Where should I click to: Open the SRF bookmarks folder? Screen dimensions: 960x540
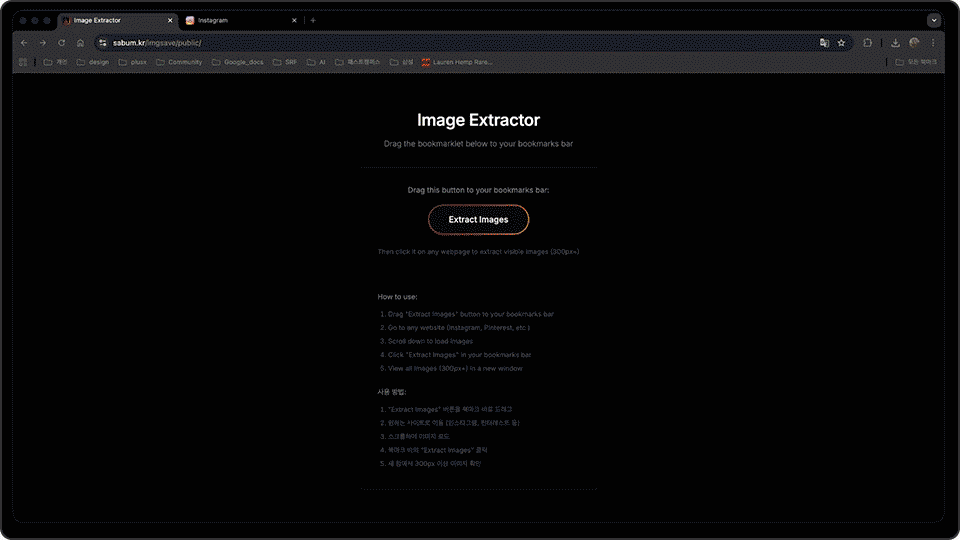285,62
